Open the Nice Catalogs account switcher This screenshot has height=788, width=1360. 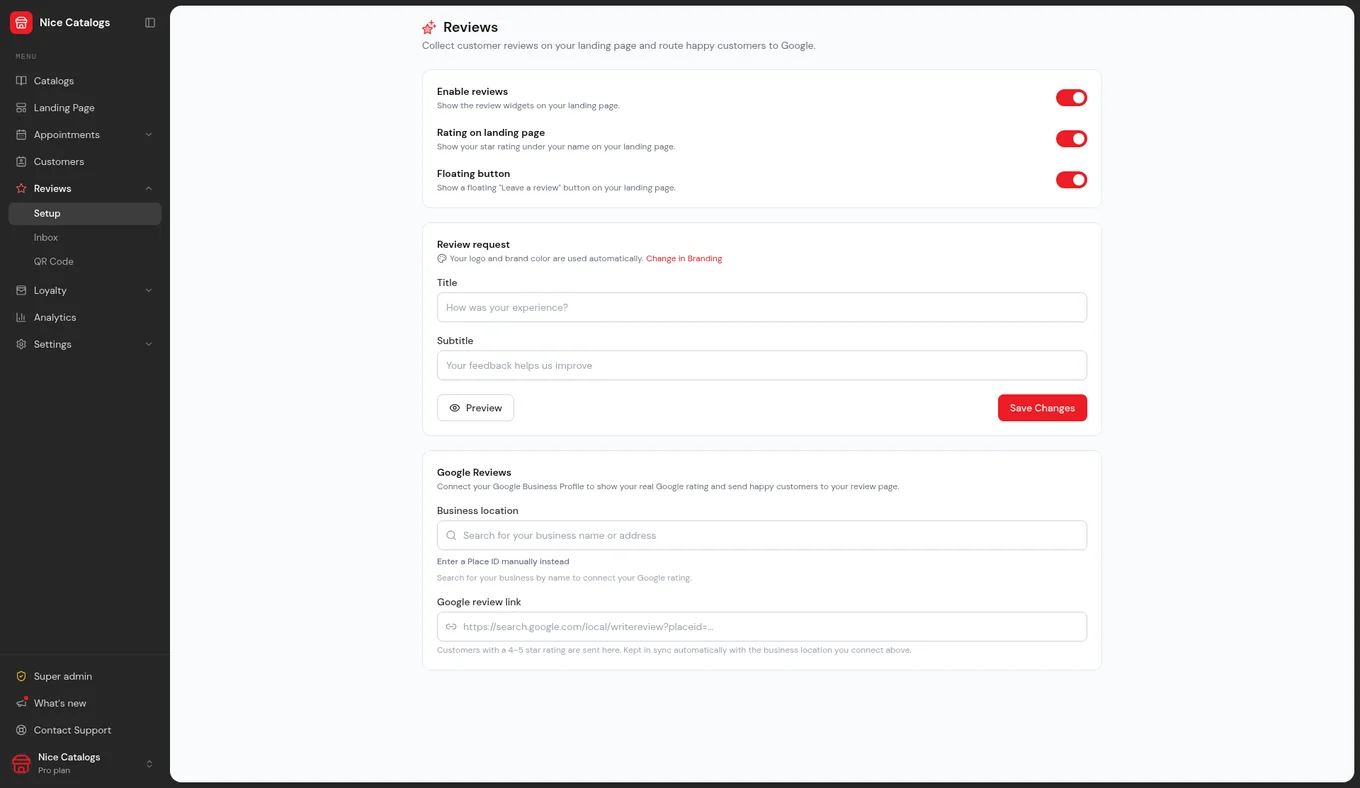pyautogui.click(x=85, y=764)
